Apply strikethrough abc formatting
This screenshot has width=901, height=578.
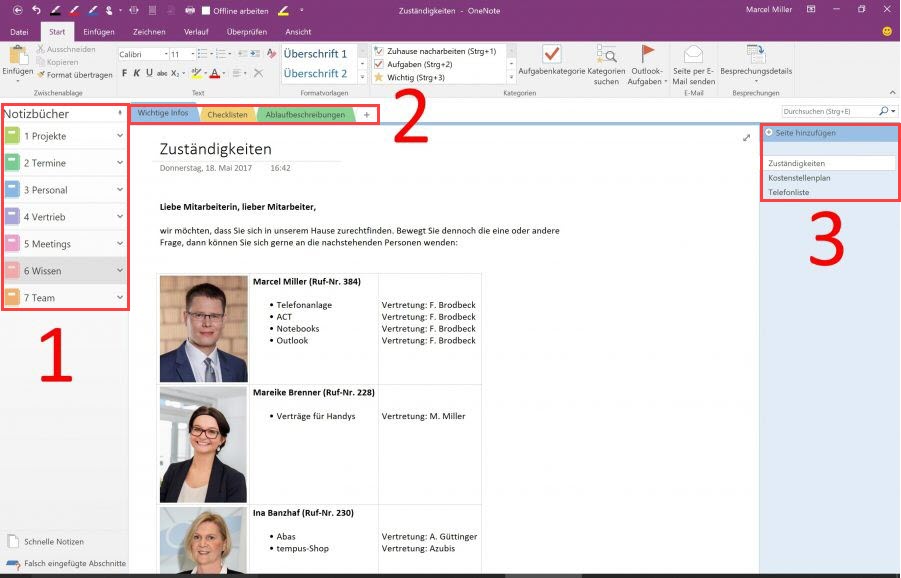click(162, 73)
